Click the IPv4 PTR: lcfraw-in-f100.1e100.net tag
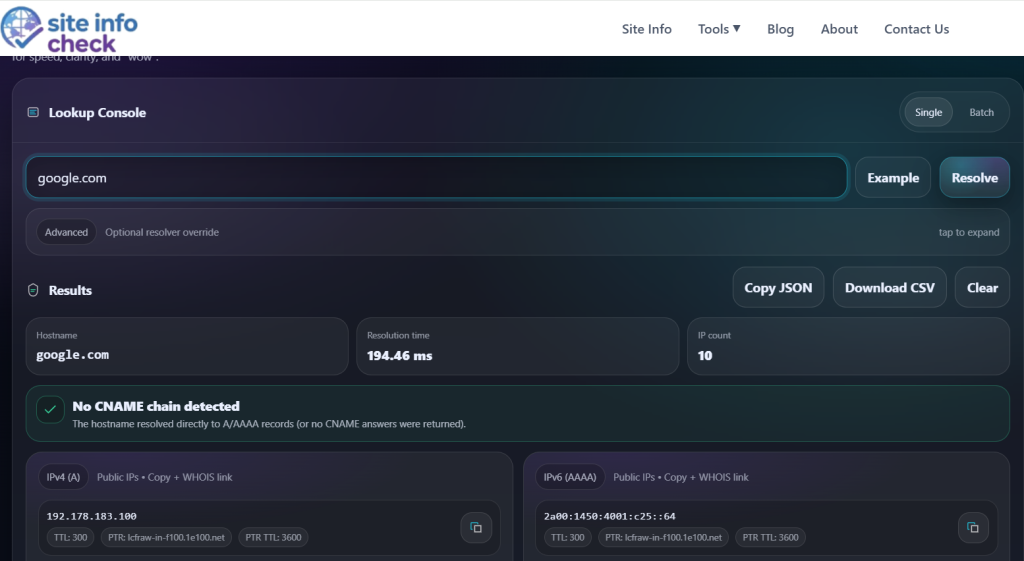Image resolution: width=1024 pixels, height=561 pixels. click(167, 537)
